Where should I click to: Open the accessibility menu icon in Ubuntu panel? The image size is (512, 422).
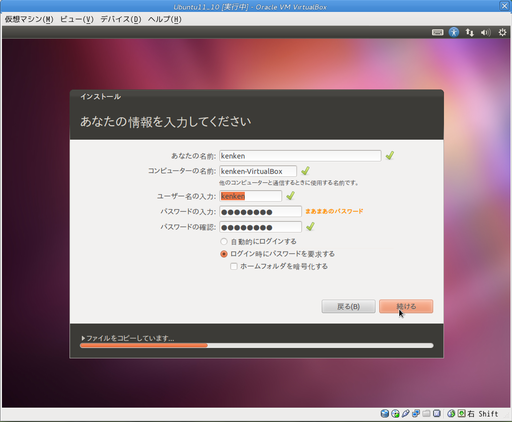click(454, 32)
